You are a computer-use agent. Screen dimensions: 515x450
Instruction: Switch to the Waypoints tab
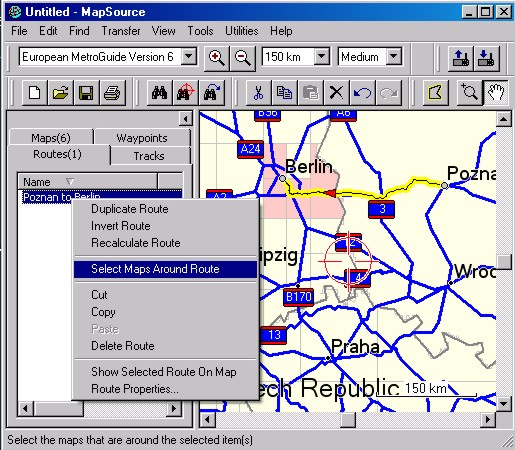(x=142, y=138)
